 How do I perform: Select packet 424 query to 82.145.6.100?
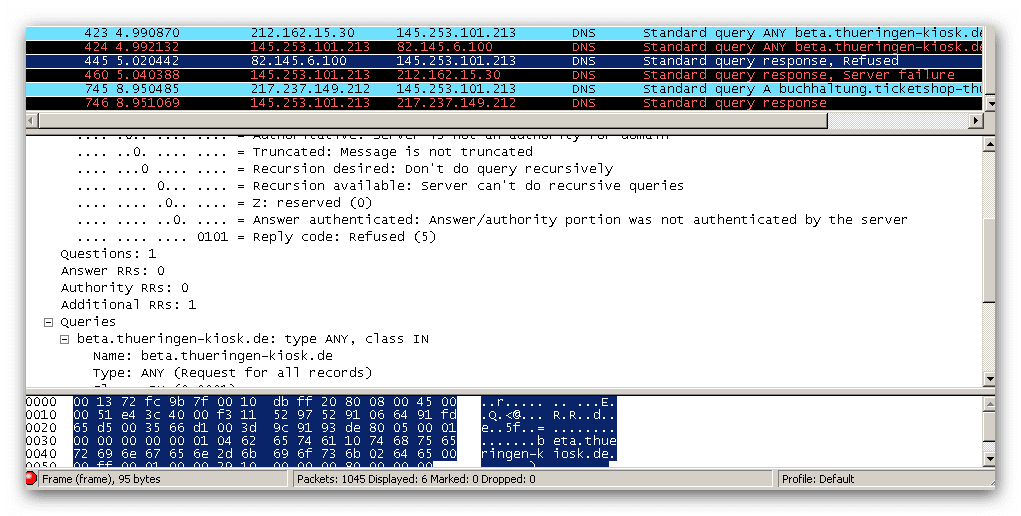click(503, 47)
